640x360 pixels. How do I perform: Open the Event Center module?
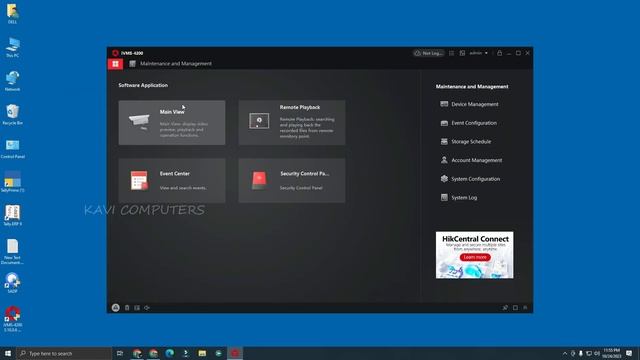pyautogui.click(x=172, y=180)
